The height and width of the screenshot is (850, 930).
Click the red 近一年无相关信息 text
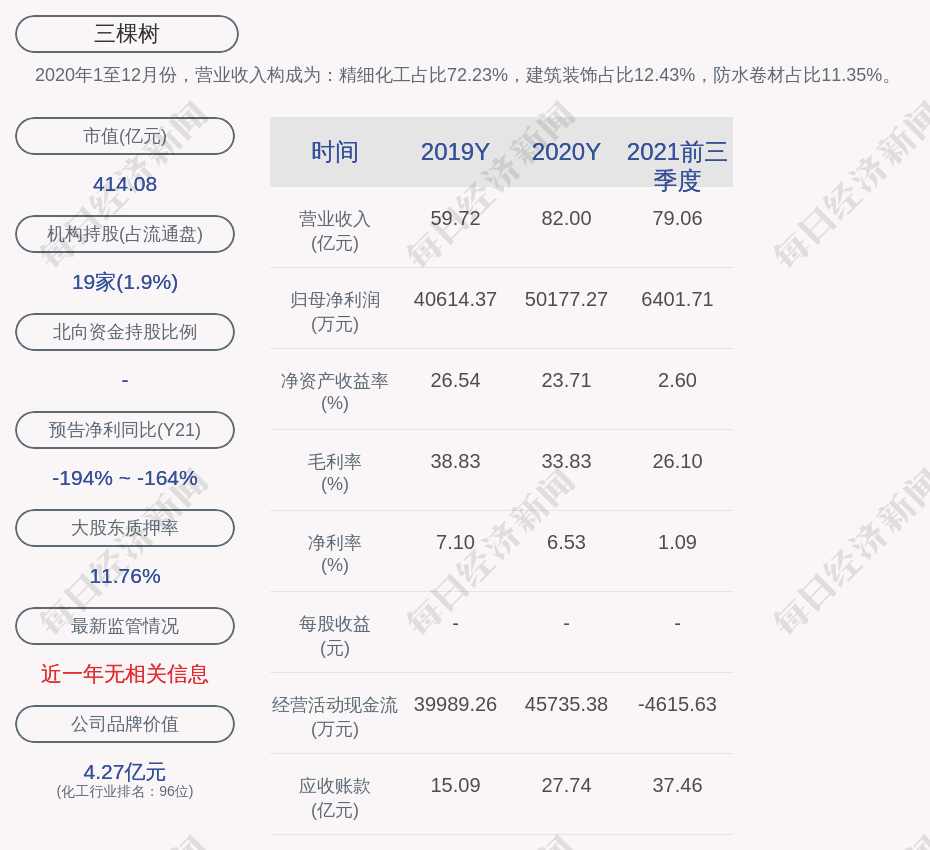pyautogui.click(x=125, y=674)
